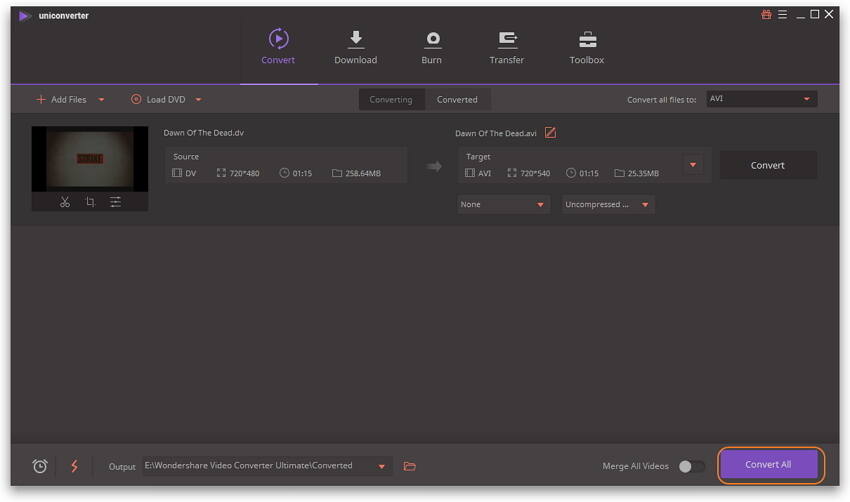Screen dimensions: 850x502
Task: Open the None subtitle dropdown
Action: pos(504,204)
